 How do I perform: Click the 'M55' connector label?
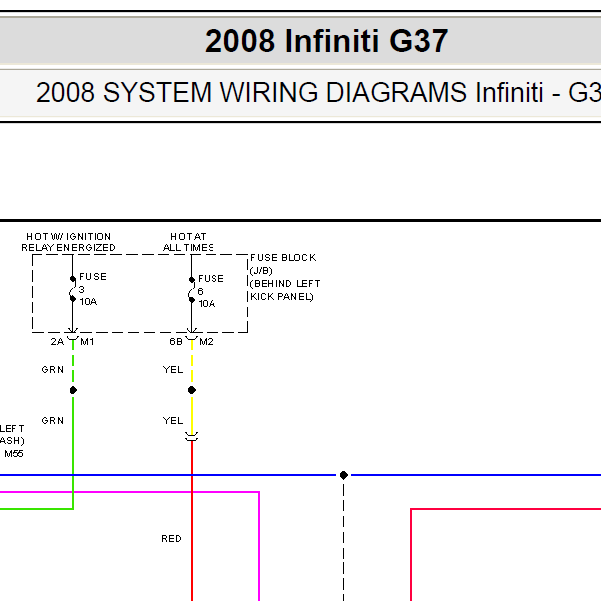(14, 453)
